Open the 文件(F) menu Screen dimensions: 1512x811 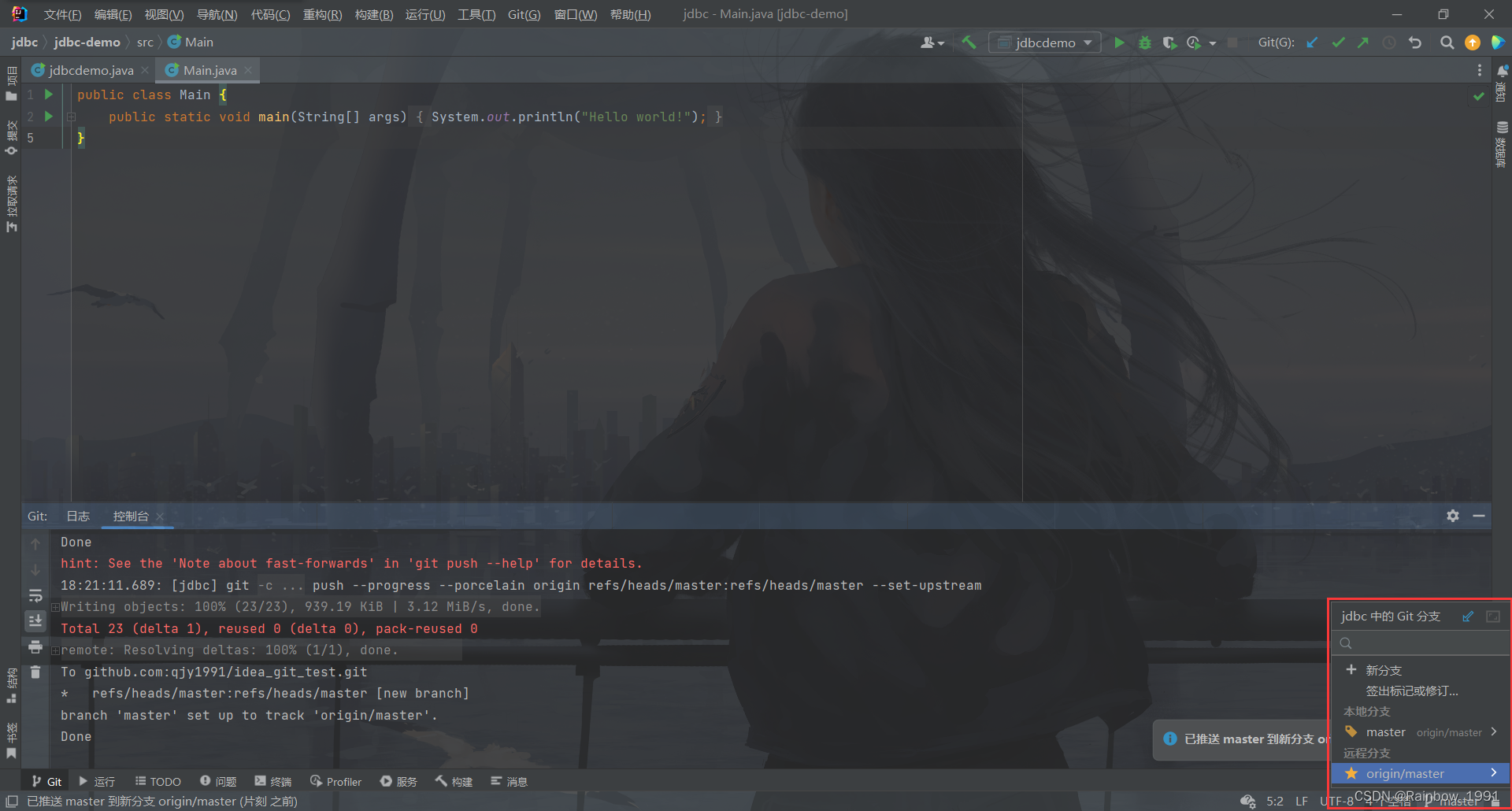[62, 14]
